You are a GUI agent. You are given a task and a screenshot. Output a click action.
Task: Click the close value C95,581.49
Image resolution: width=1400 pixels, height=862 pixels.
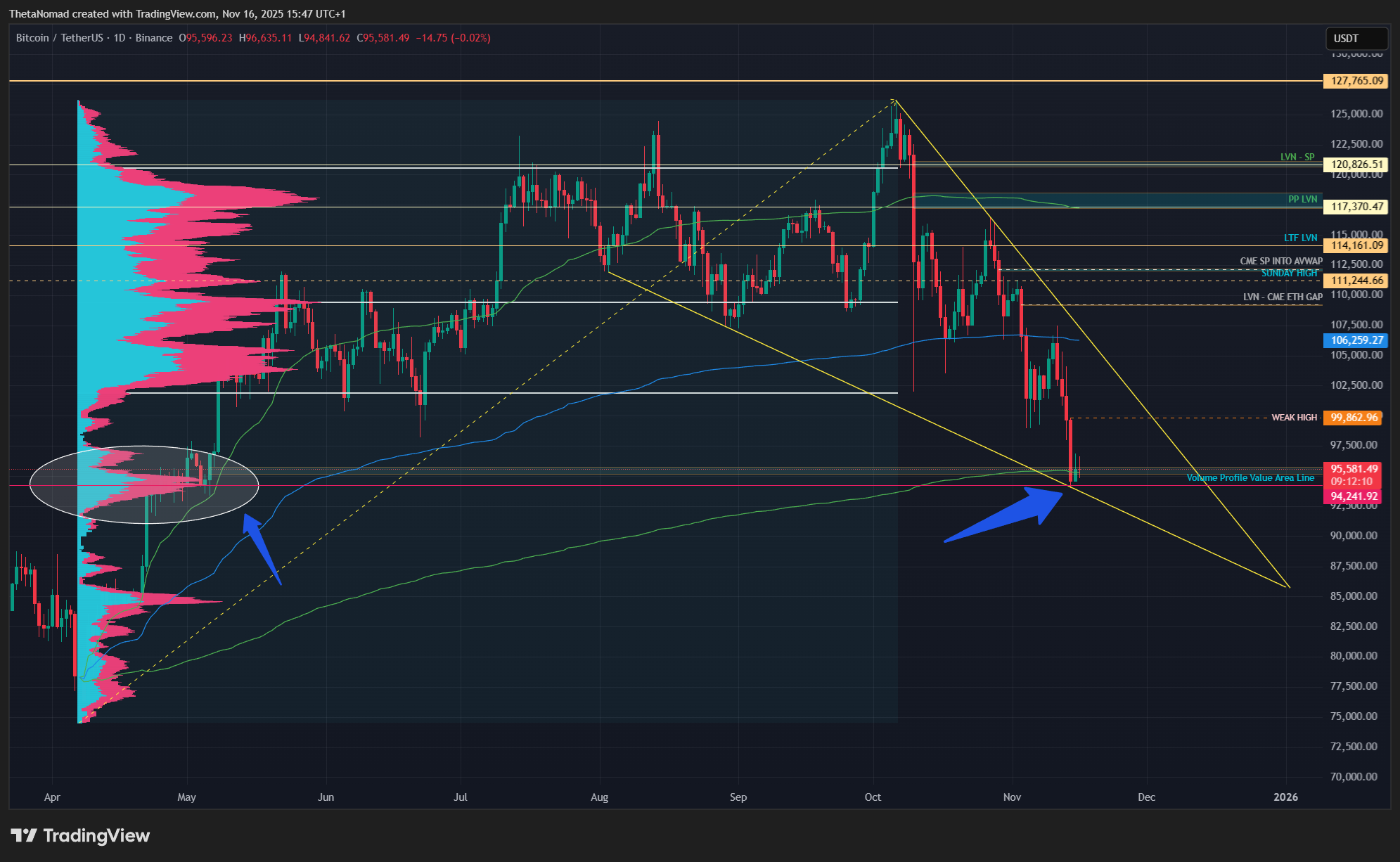coord(383,38)
